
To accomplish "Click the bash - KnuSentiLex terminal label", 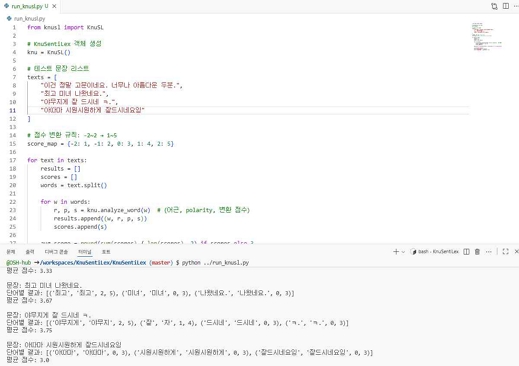I will (435, 252).
